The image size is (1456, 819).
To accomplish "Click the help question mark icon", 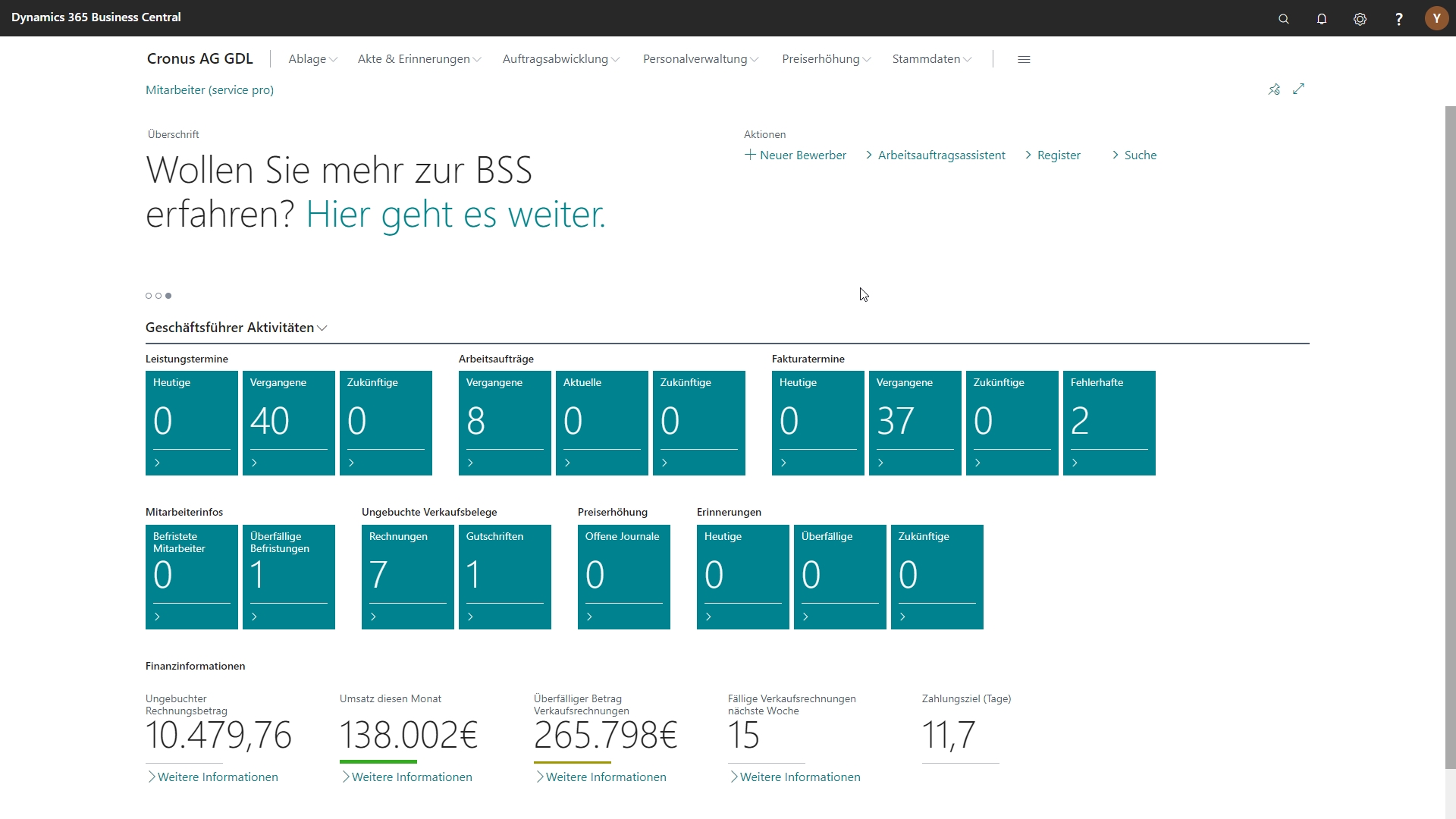I will 1398,19.
